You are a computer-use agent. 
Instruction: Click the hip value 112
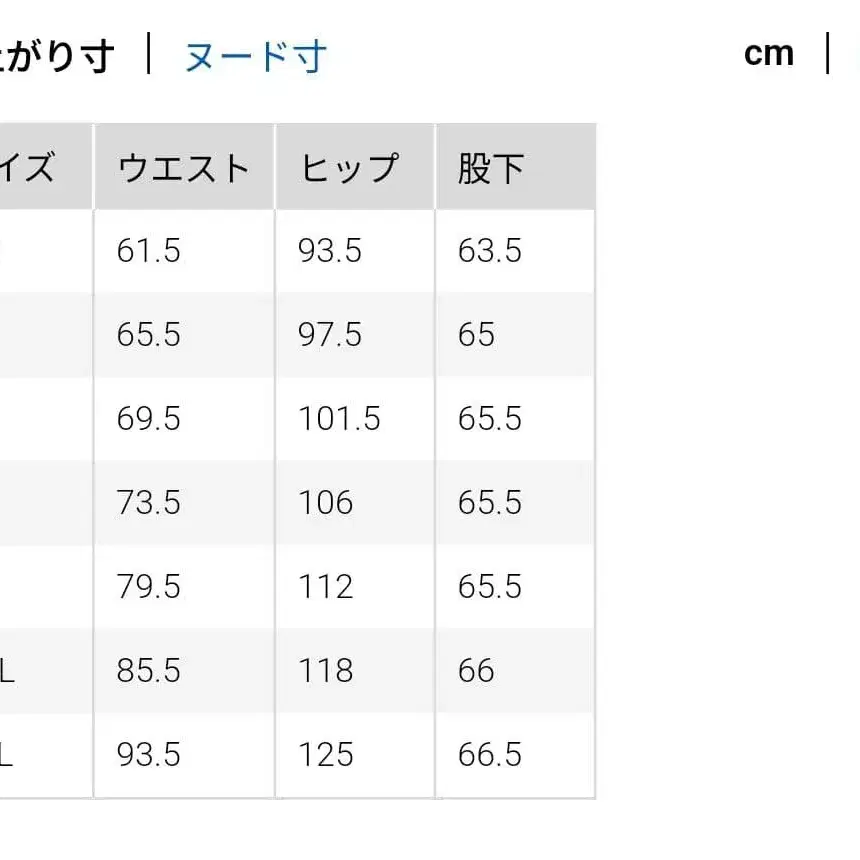pos(323,587)
